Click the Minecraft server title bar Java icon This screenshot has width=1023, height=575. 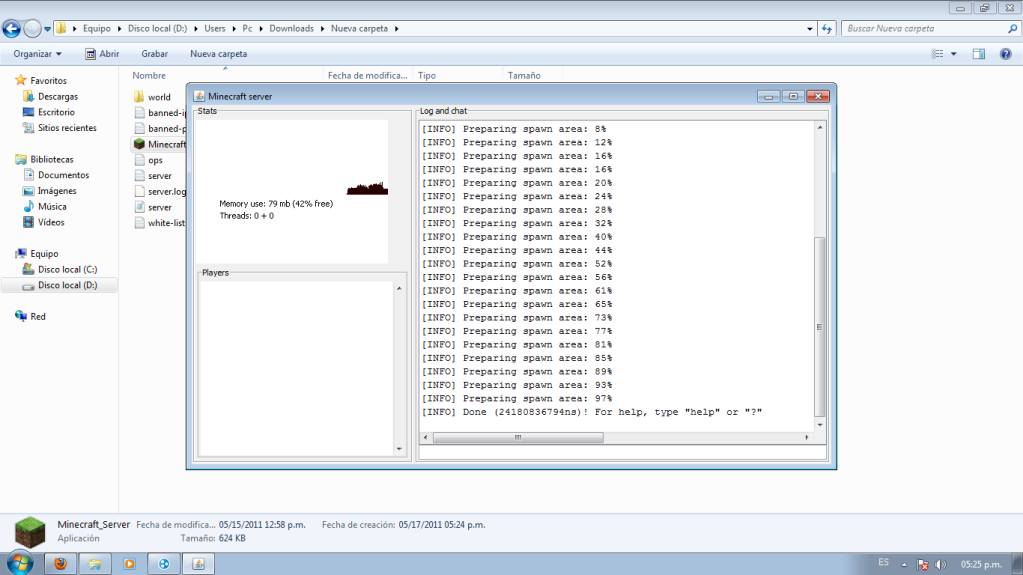click(x=199, y=96)
